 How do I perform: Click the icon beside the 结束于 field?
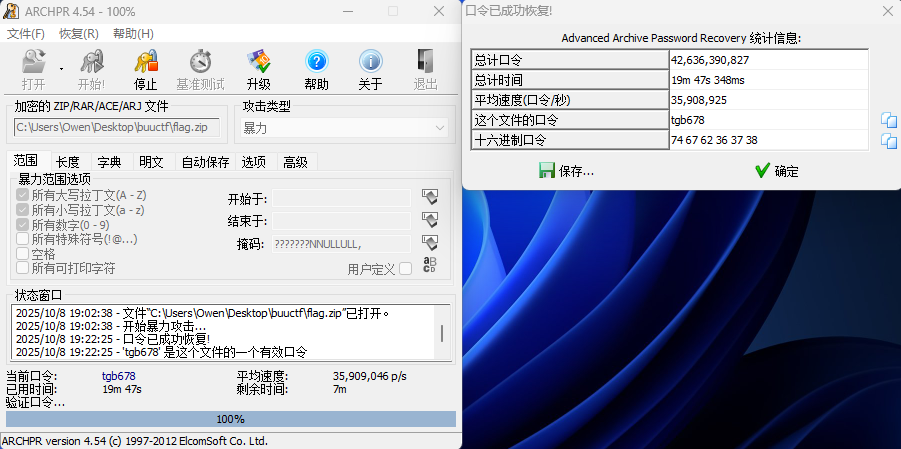pos(430,220)
